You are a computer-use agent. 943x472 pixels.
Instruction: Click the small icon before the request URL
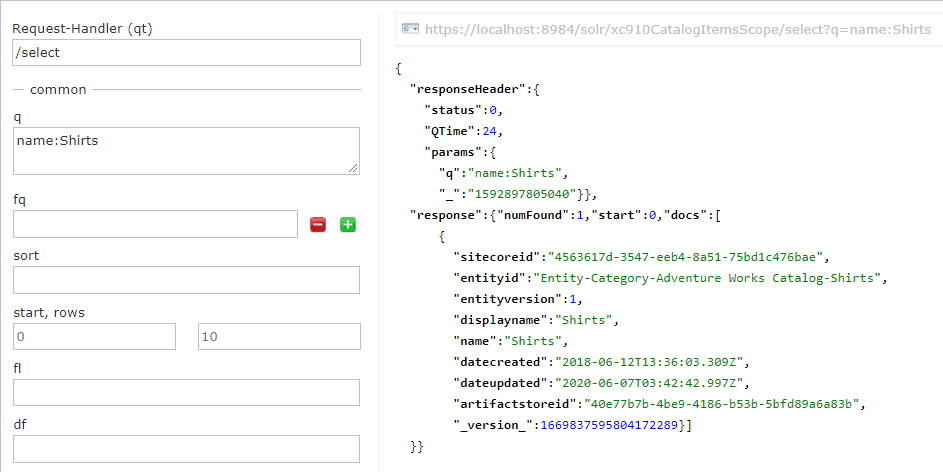click(410, 28)
